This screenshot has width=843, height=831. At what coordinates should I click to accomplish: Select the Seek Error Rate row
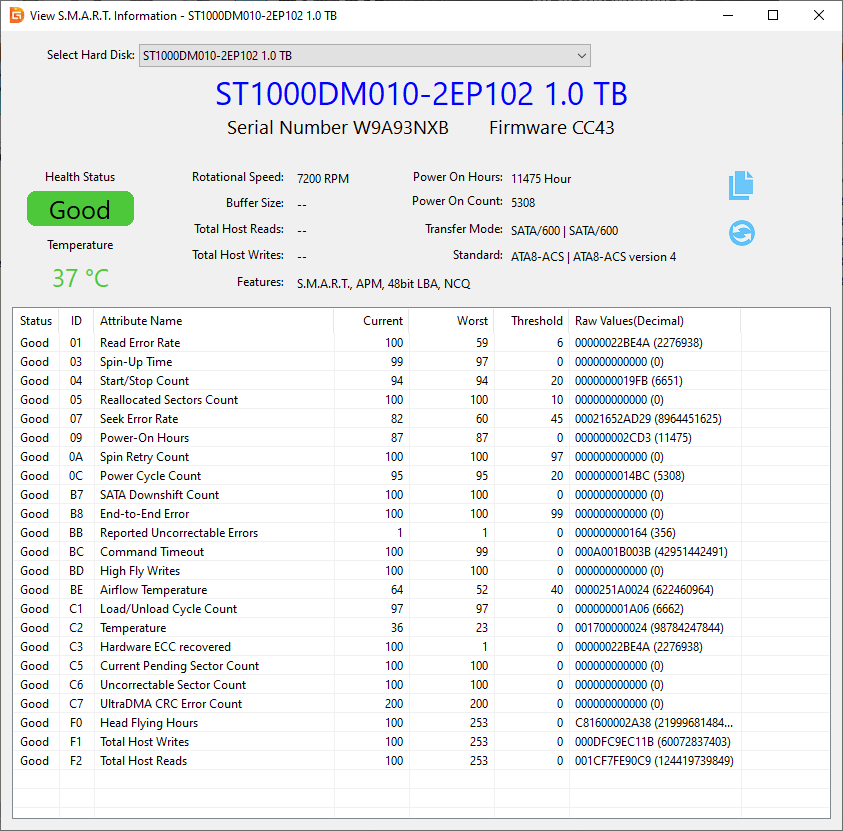click(x=422, y=419)
